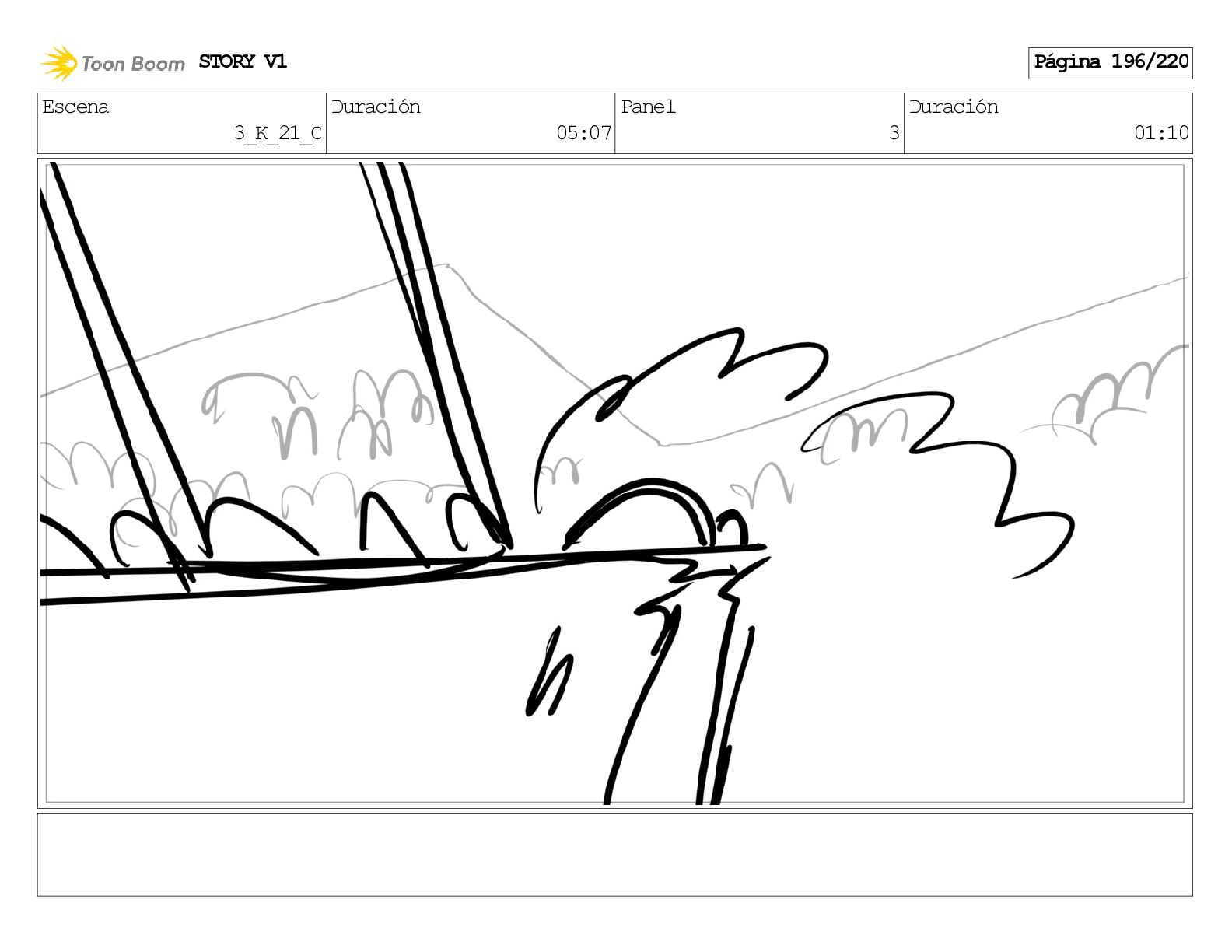Click the Toon Boom logo

point(113,63)
